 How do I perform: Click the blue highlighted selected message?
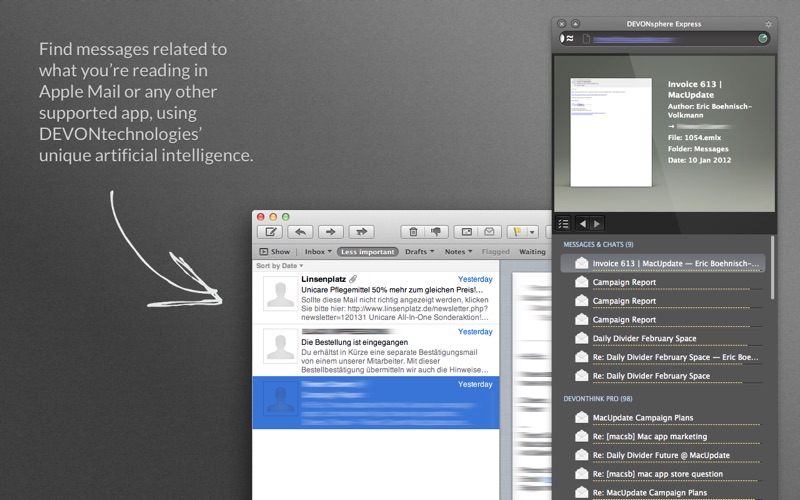pos(376,403)
